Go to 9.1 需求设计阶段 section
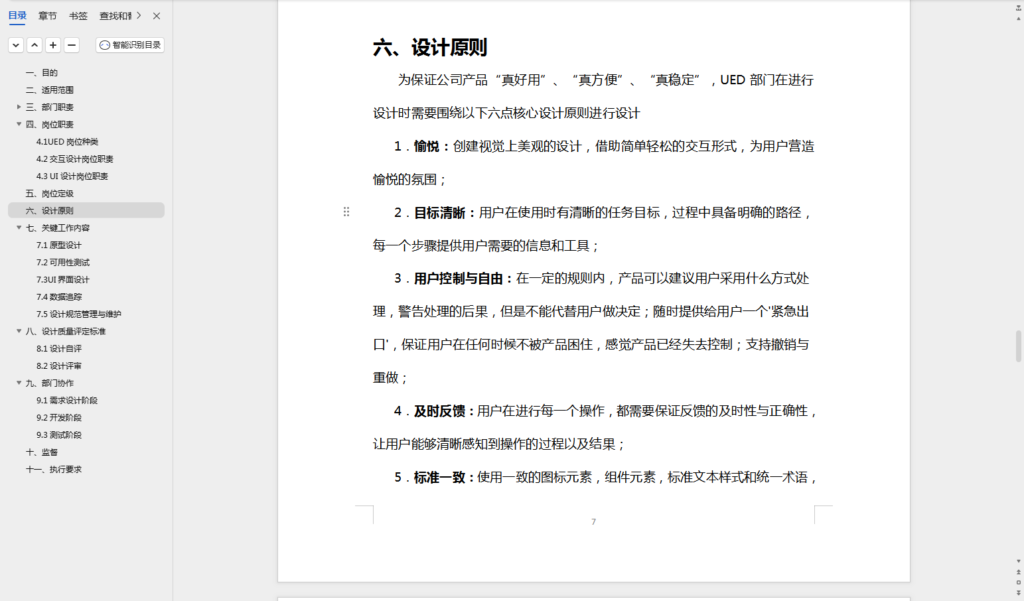Image resolution: width=1024 pixels, height=601 pixels. [x=67, y=400]
